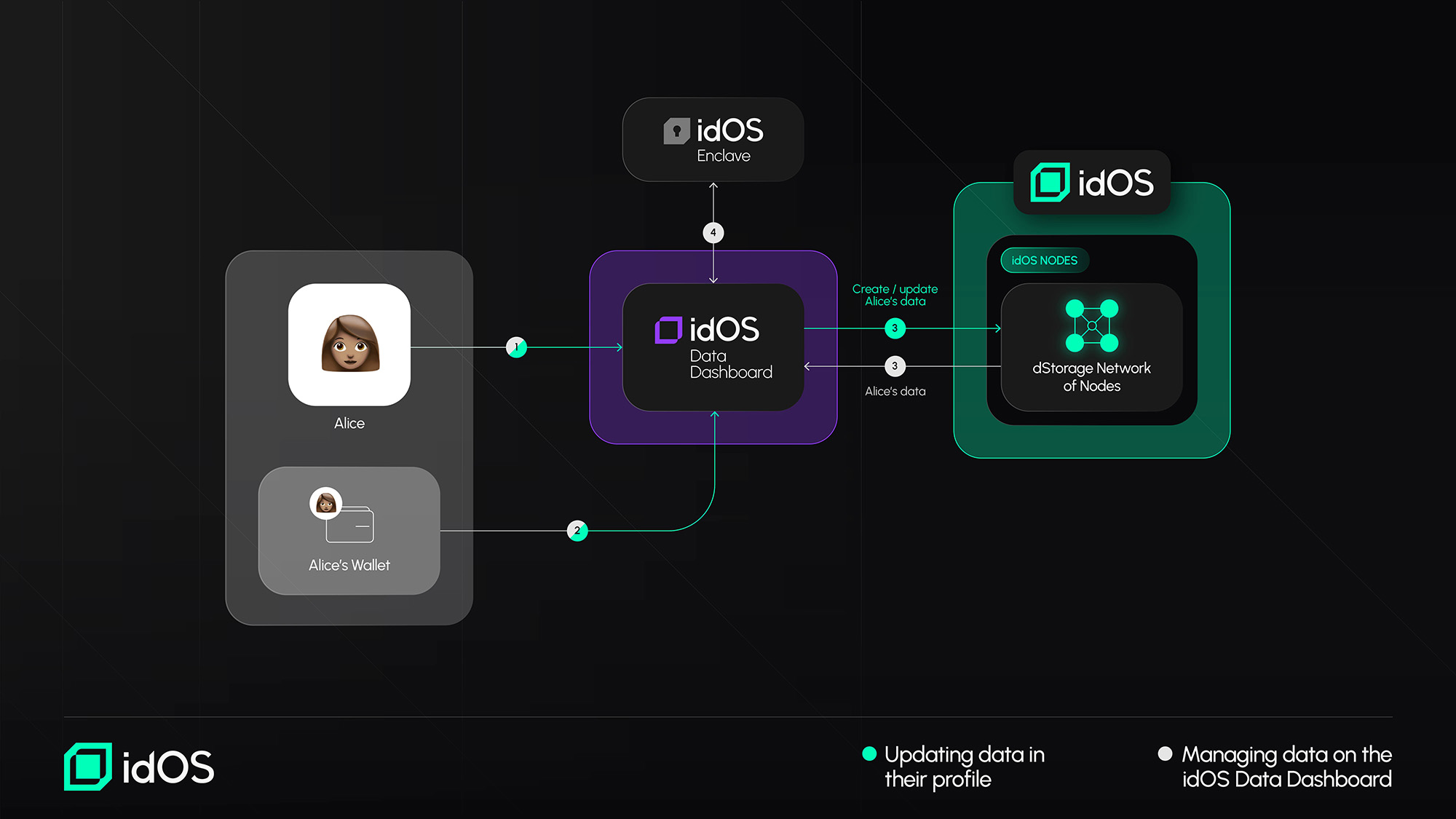Click Alice's avatar emoji tile

pyautogui.click(x=349, y=344)
